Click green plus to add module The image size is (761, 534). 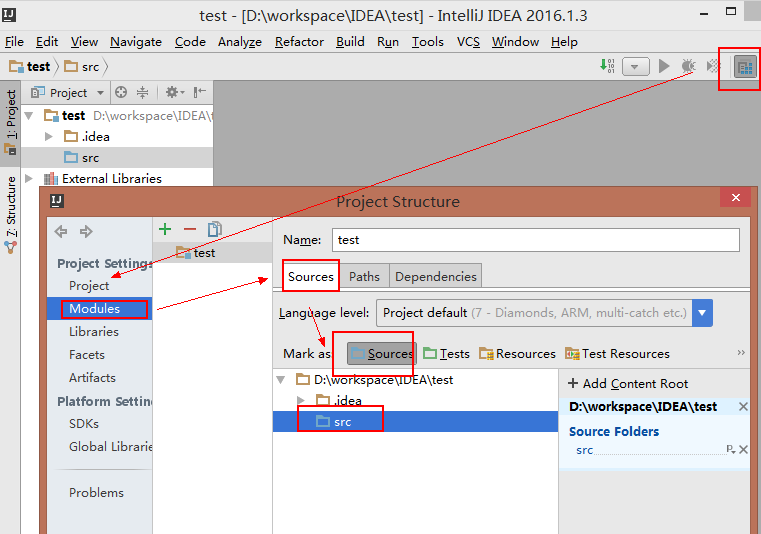point(165,229)
